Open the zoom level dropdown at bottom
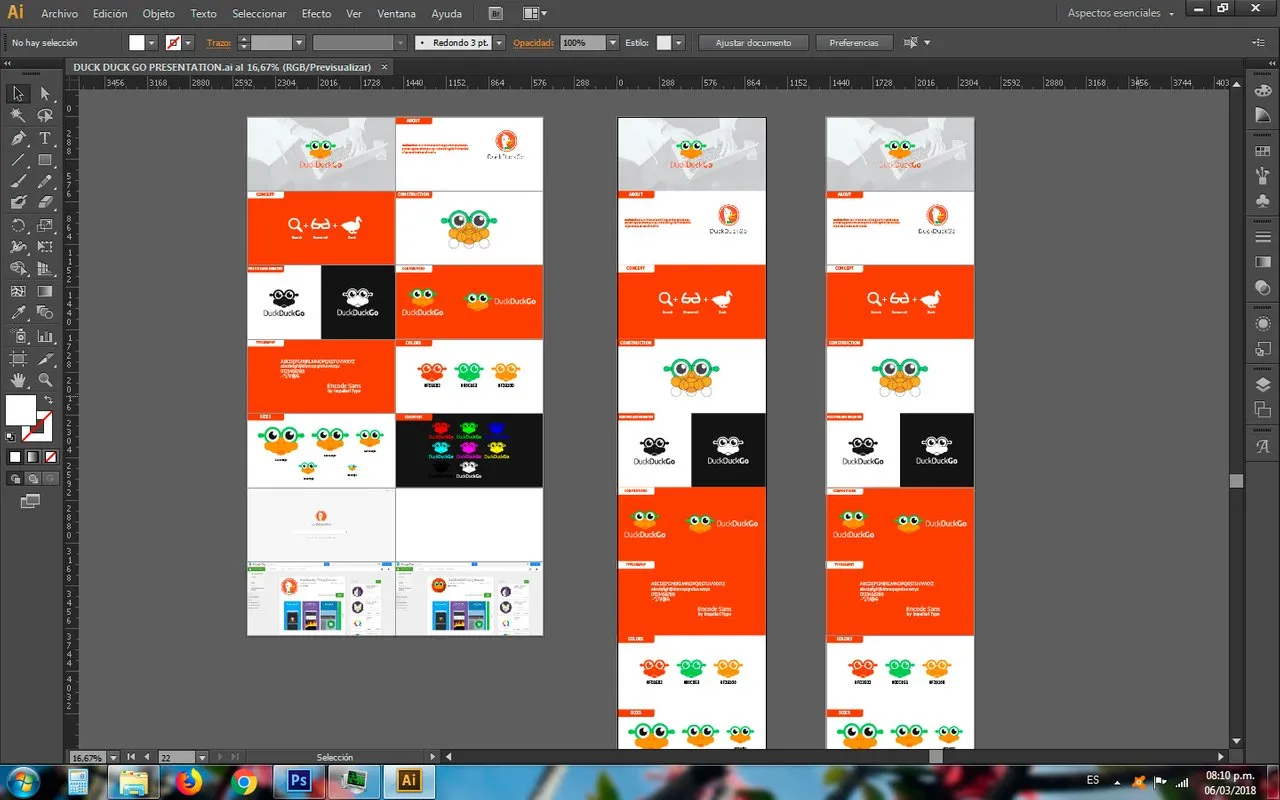Image resolution: width=1280 pixels, height=800 pixels. 114,758
